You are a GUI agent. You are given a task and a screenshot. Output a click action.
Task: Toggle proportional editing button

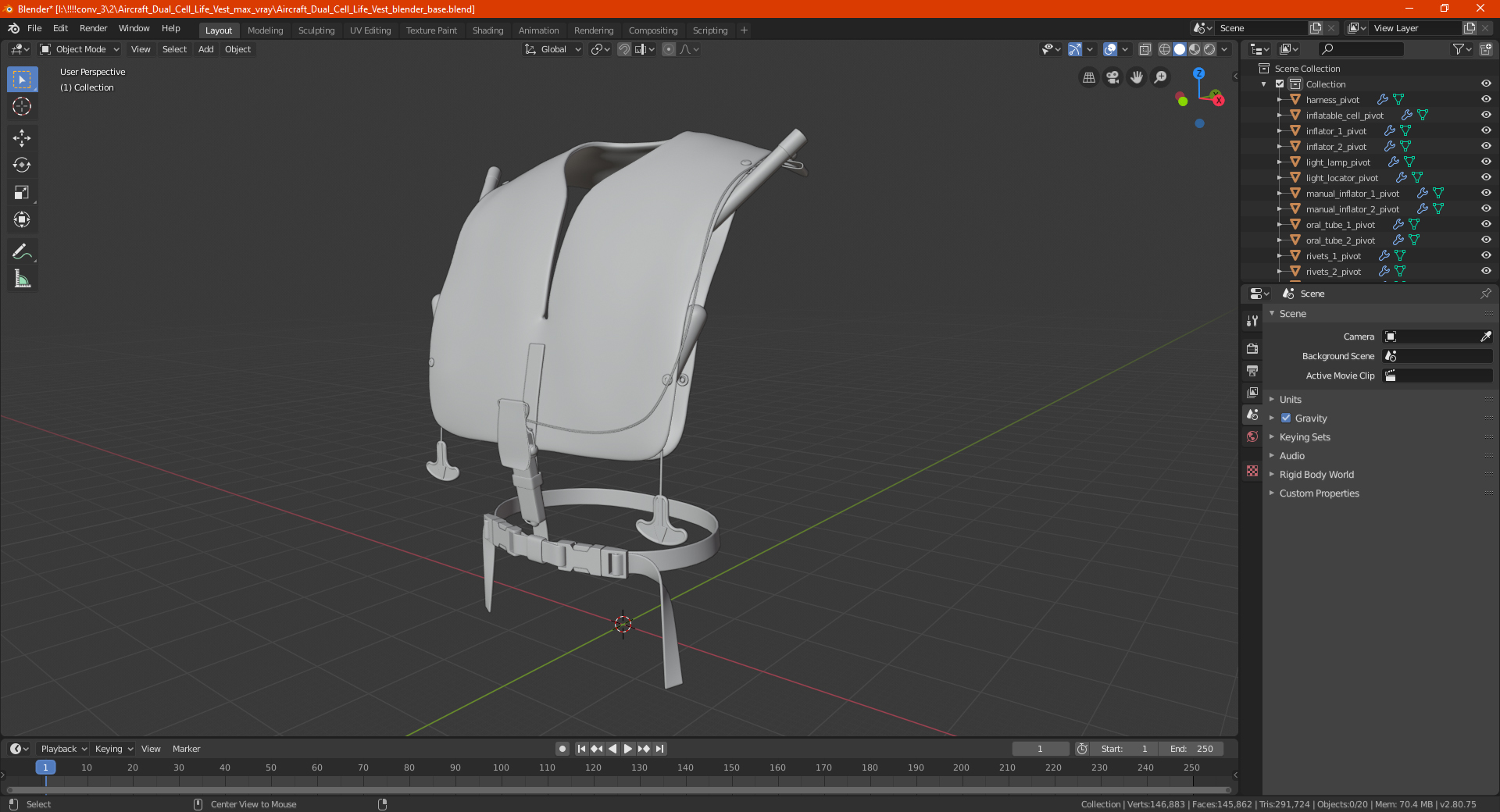(x=669, y=49)
